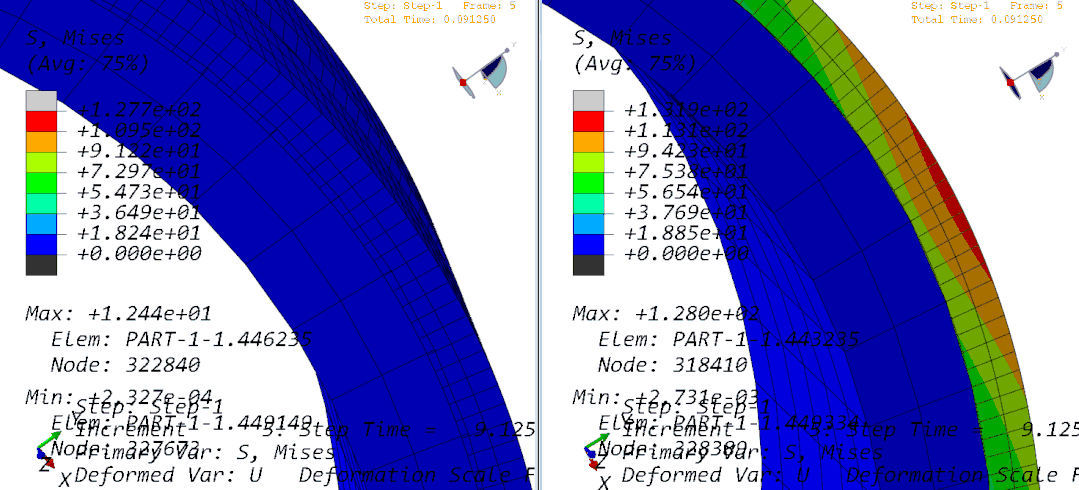Screen dimensions: 1079x490
Task: Click the legend value +3.649e+01
Action: pyautogui.click(x=139, y=212)
